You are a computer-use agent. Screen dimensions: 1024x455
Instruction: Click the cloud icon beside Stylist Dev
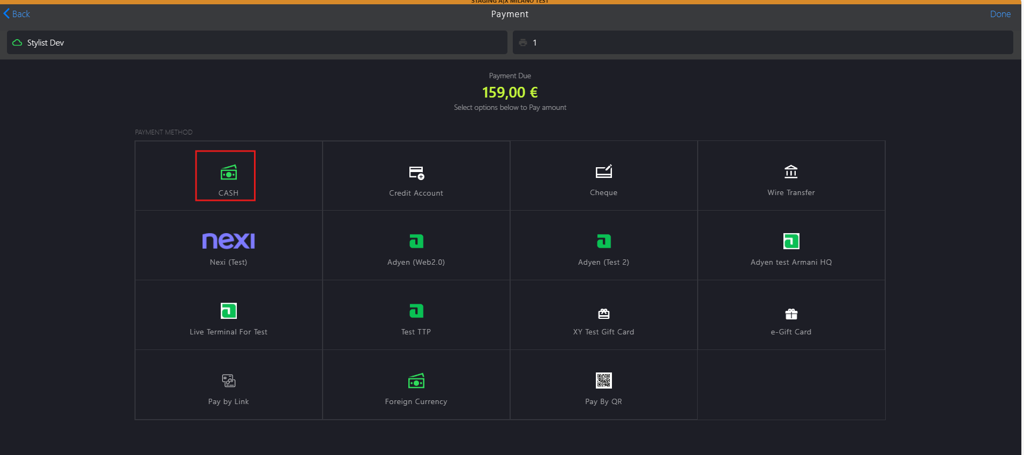[17, 42]
